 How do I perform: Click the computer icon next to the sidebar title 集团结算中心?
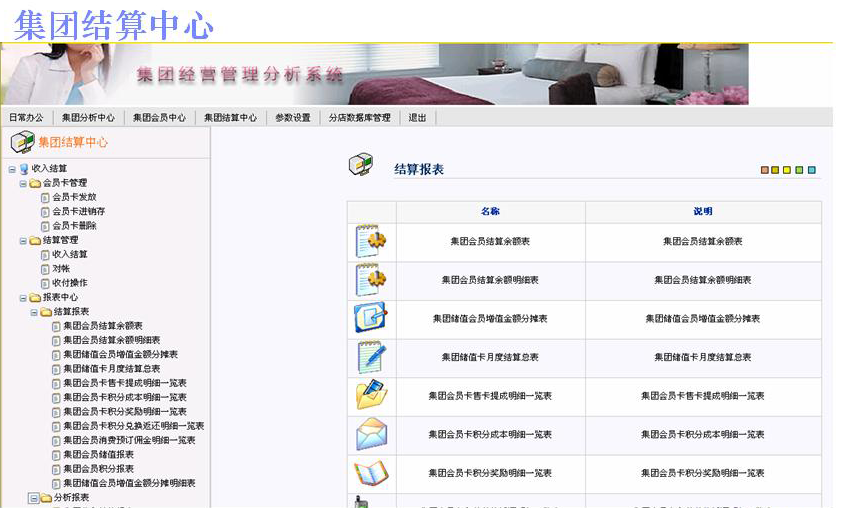tap(22, 142)
